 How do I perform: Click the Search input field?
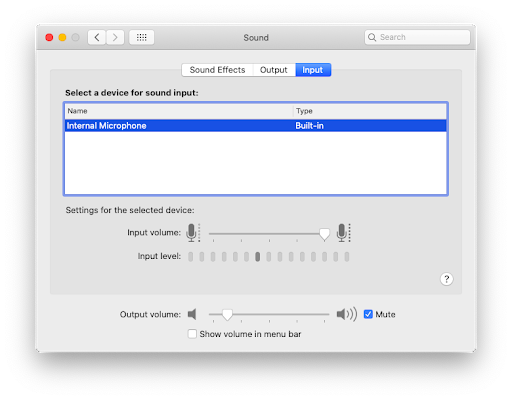pos(417,37)
